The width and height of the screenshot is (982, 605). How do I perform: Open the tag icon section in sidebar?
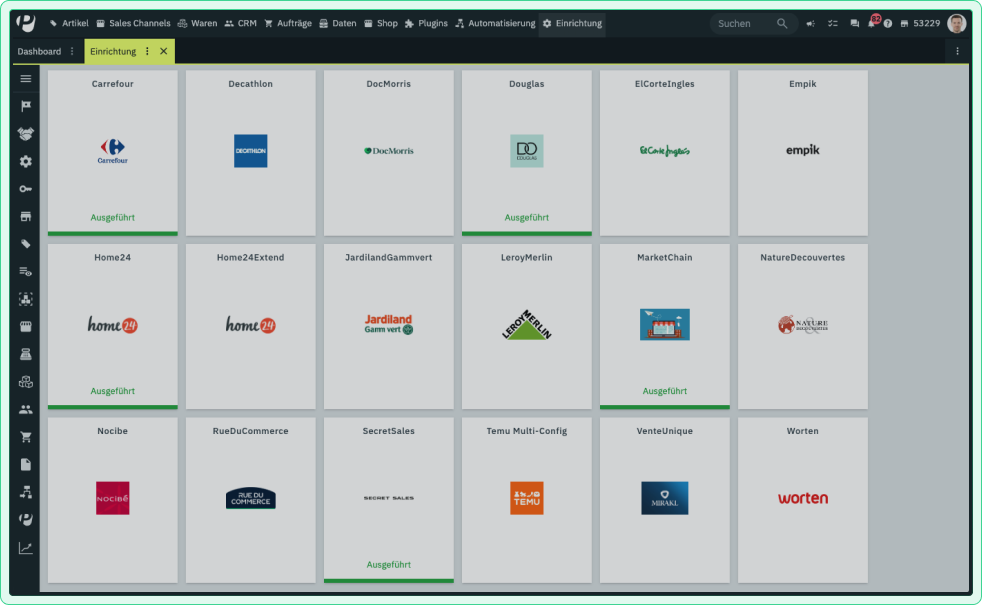[26, 244]
